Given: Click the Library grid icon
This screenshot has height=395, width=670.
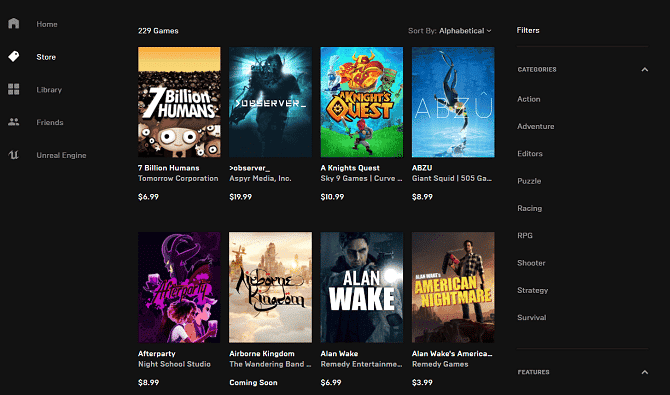Looking at the screenshot, I should (x=14, y=89).
